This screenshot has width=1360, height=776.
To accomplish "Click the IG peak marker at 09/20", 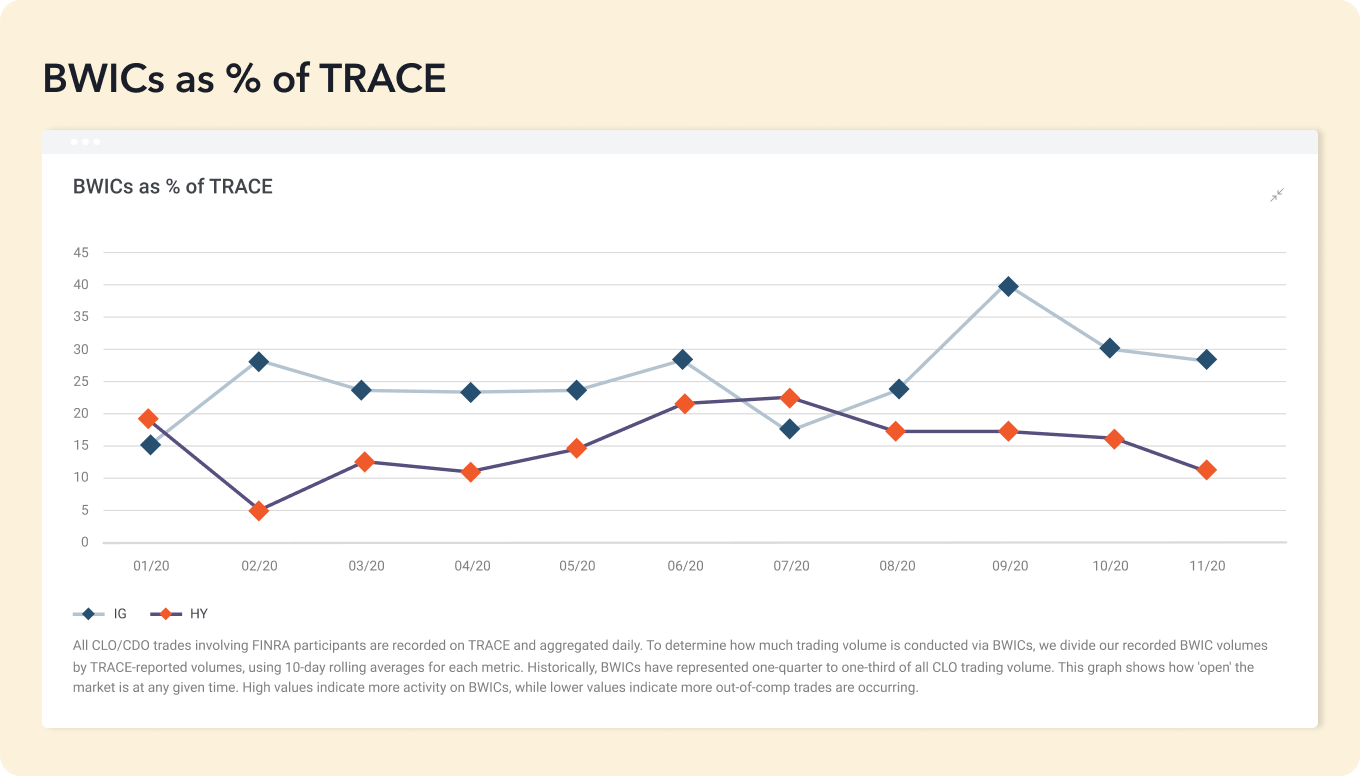I will [x=1008, y=287].
